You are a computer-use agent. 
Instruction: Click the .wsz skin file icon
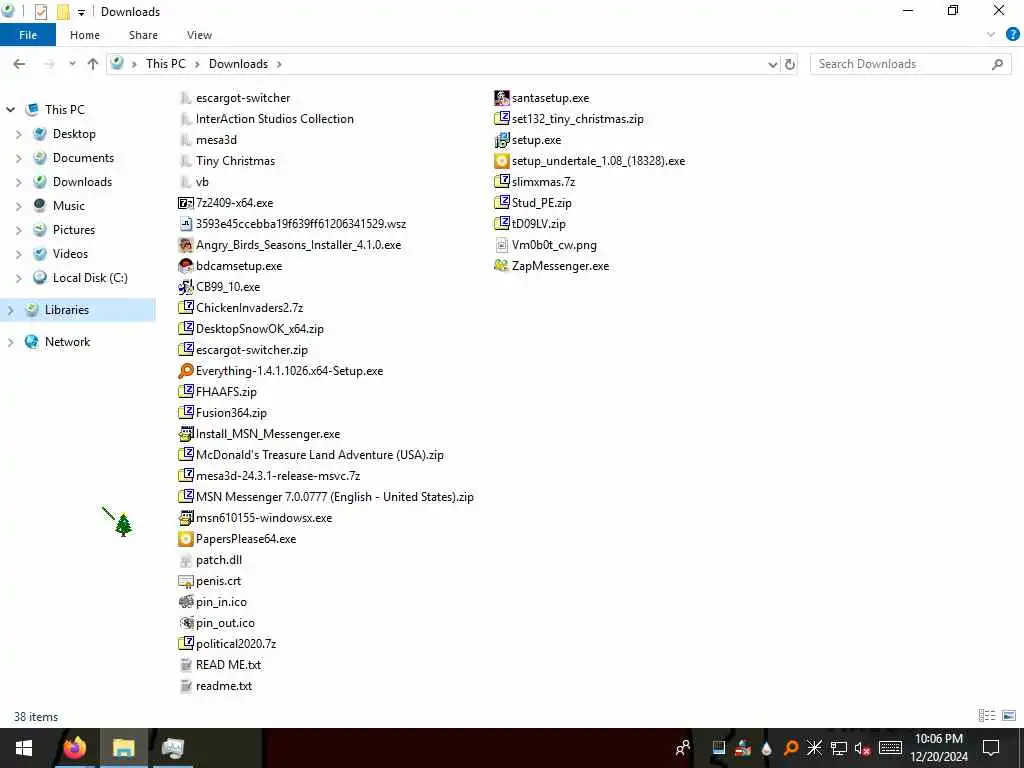click(185, 224)
